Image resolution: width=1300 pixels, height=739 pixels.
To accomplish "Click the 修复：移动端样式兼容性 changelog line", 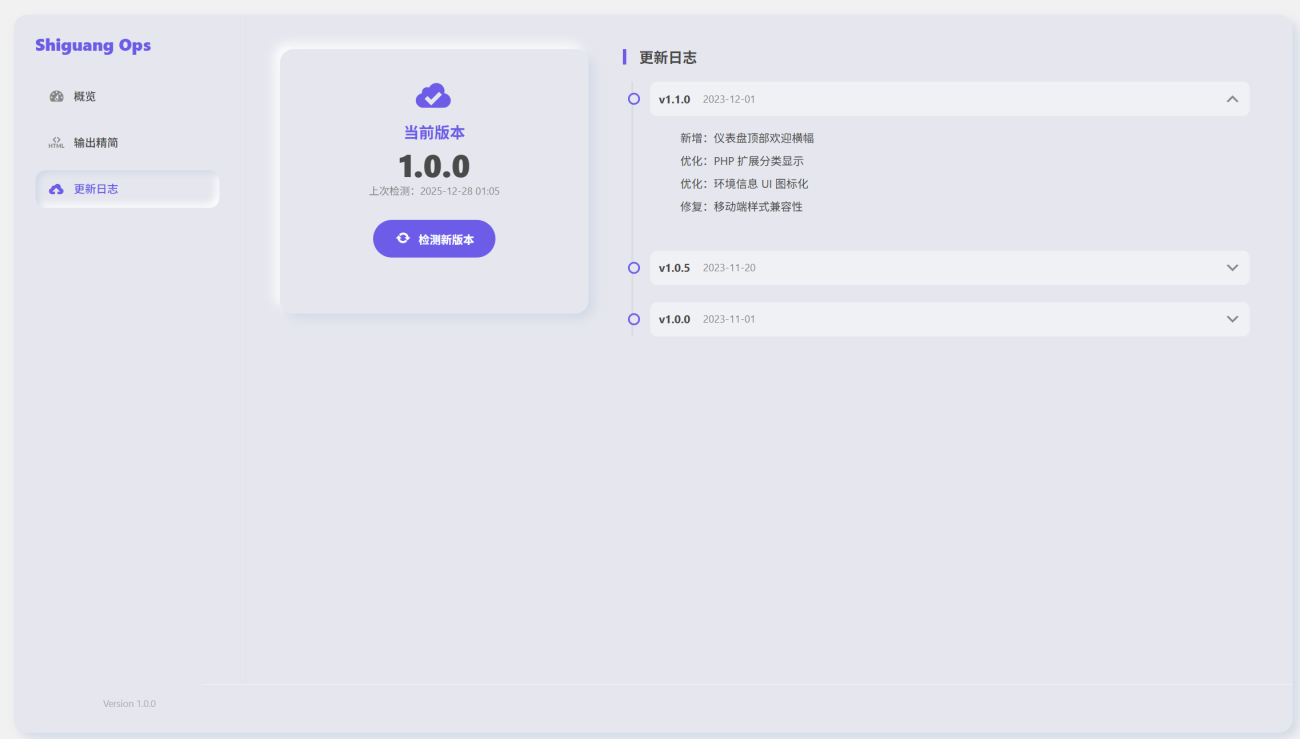I will pyautogui.click(x=741, y=207).
